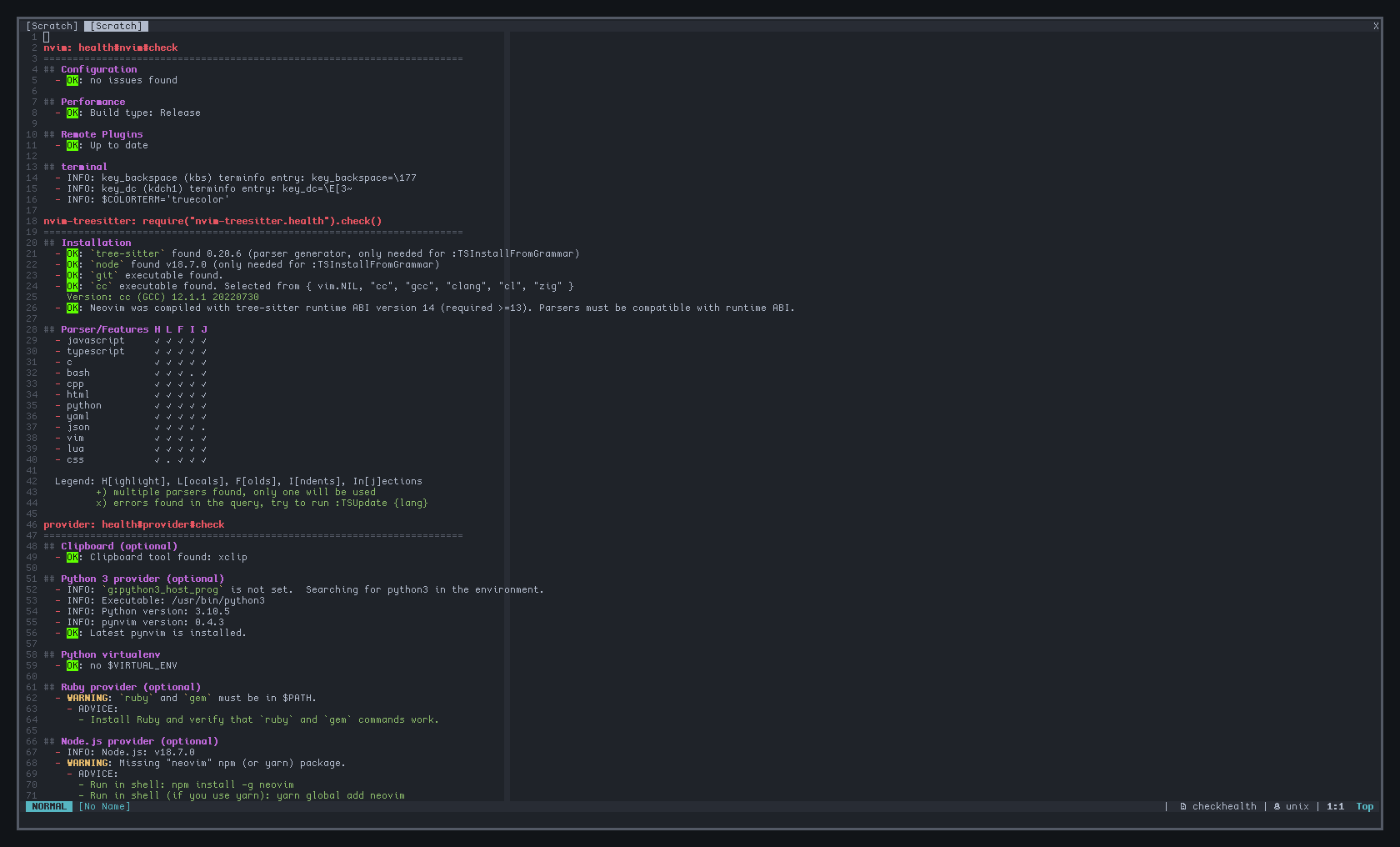
Task: Click the 'node found v18.7.0' line
Action: point(247,264)
